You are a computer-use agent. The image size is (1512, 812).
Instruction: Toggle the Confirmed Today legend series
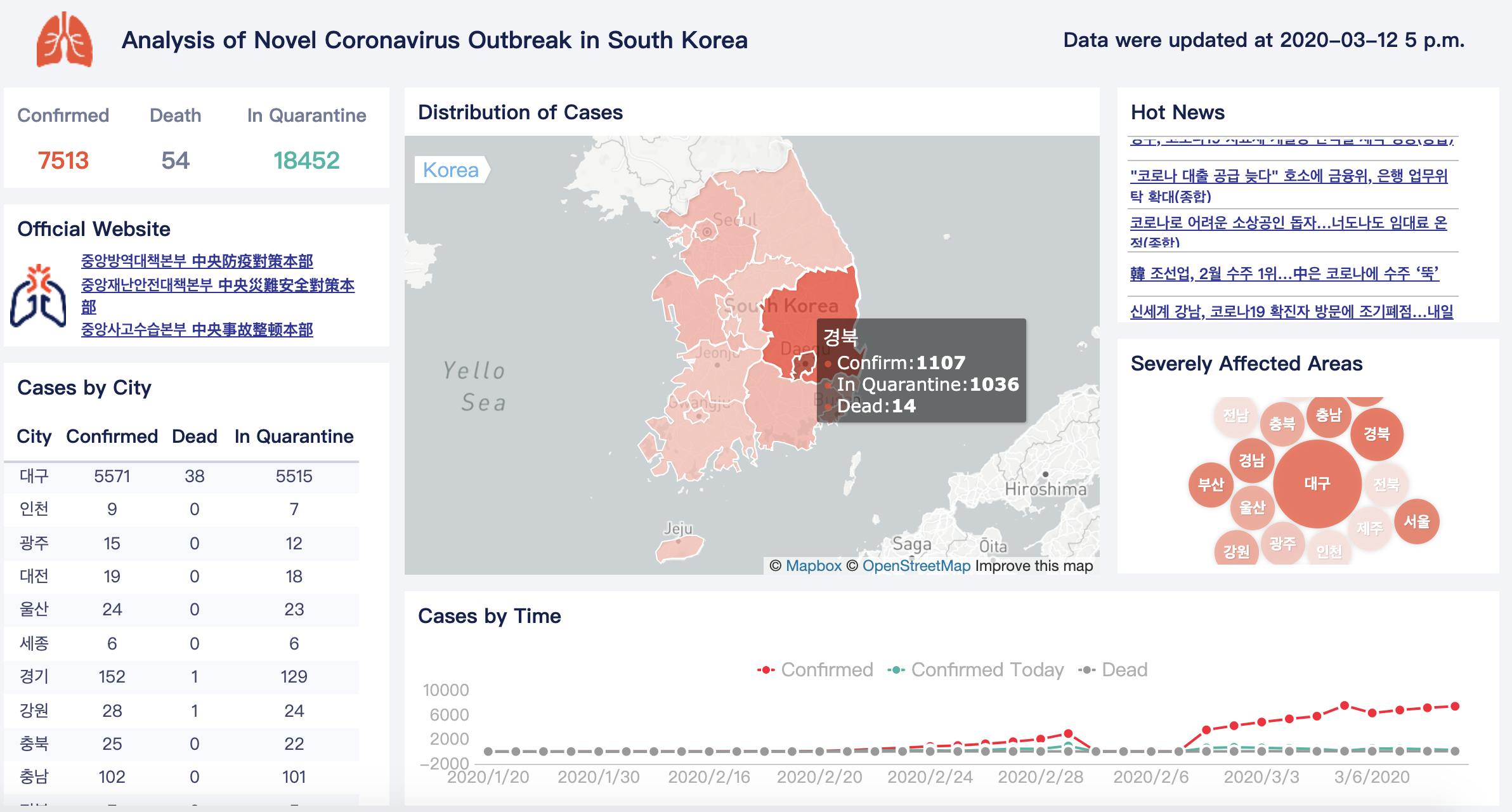pyautogui.click(x=975, y=670)
